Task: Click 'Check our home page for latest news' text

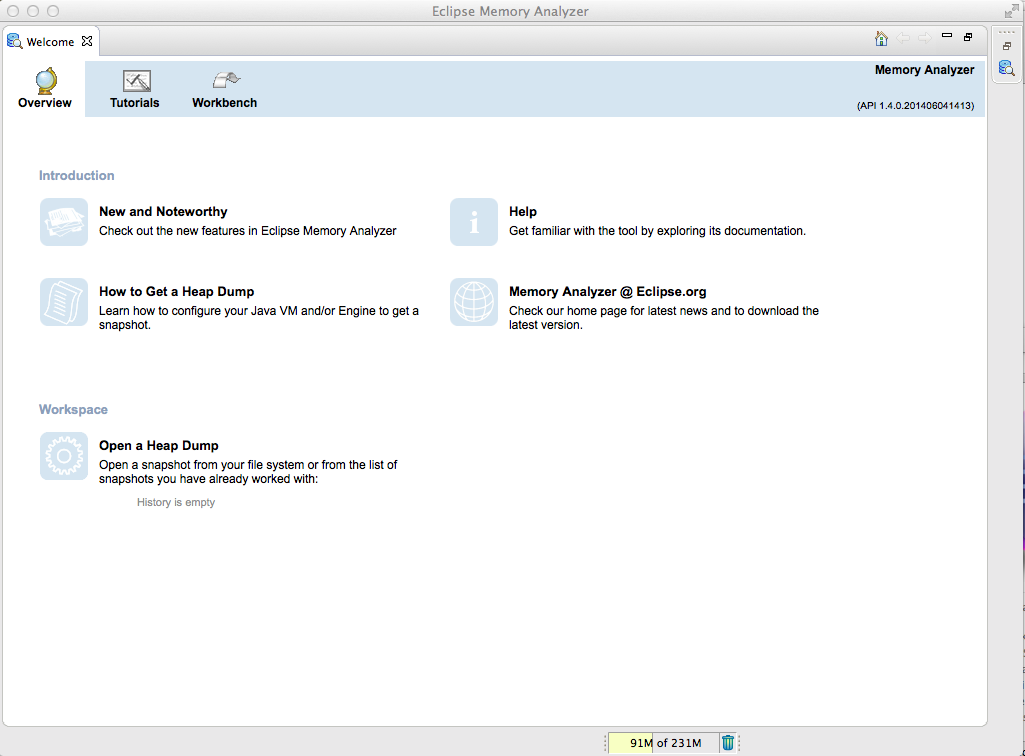Action: [664, 318]
